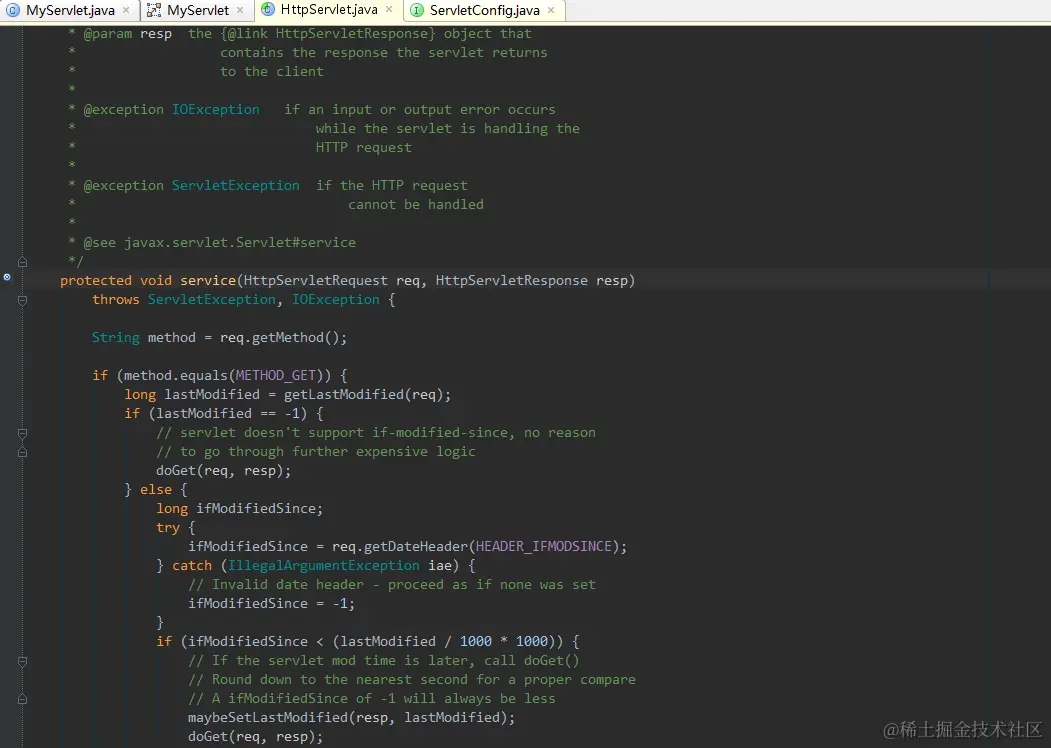Click the HEADER_IFMODSINCE constant
This screenshot has width=1051, height=748.
coord(544,546)
